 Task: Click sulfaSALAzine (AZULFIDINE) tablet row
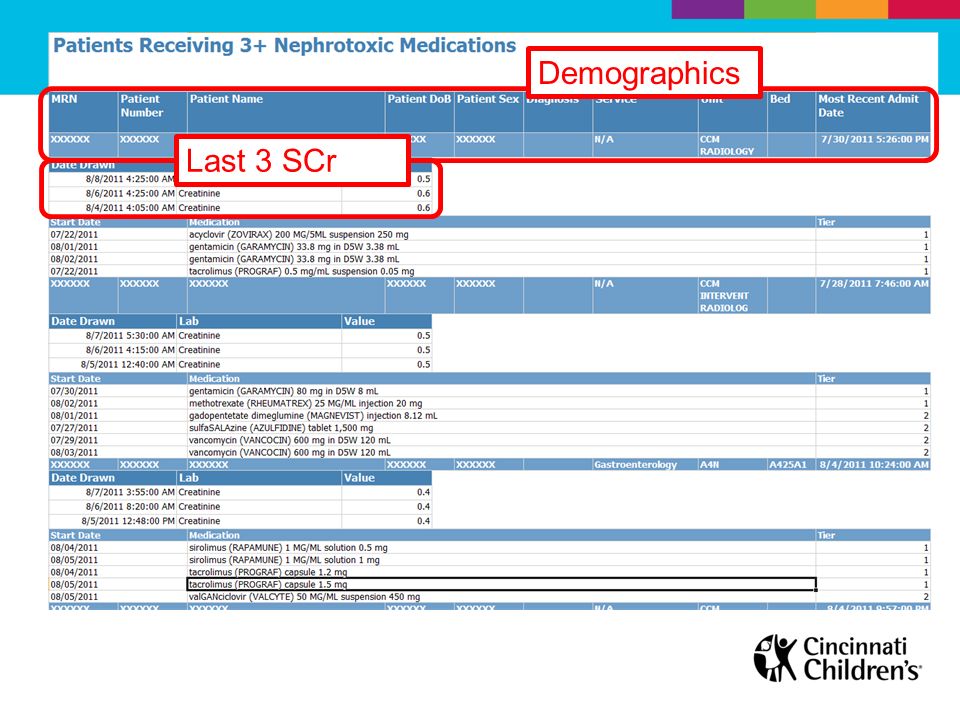(489, 428)
